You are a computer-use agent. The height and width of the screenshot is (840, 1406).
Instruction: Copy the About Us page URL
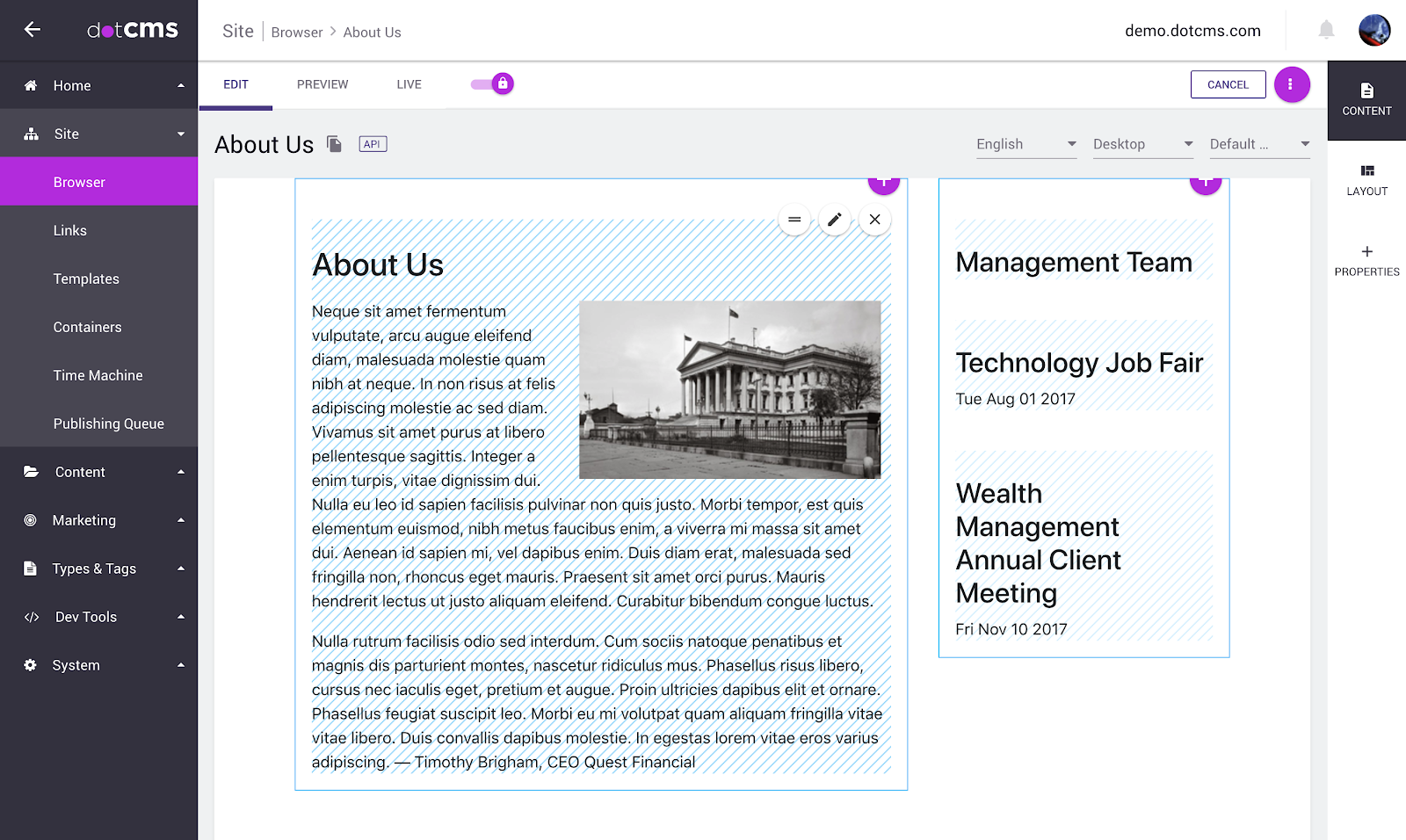coord(334,144)
